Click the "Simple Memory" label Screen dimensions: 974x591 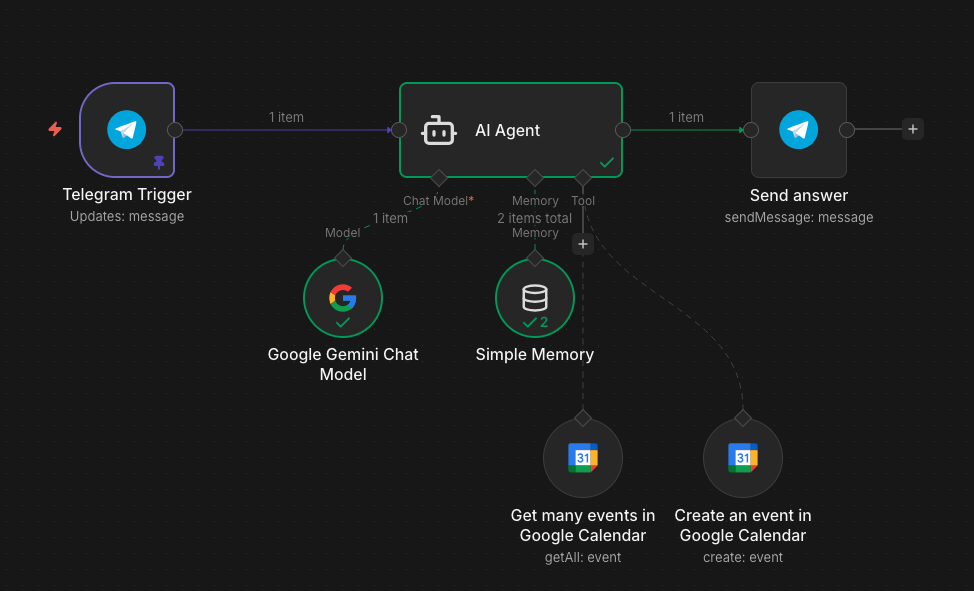(x=535, y=354)
